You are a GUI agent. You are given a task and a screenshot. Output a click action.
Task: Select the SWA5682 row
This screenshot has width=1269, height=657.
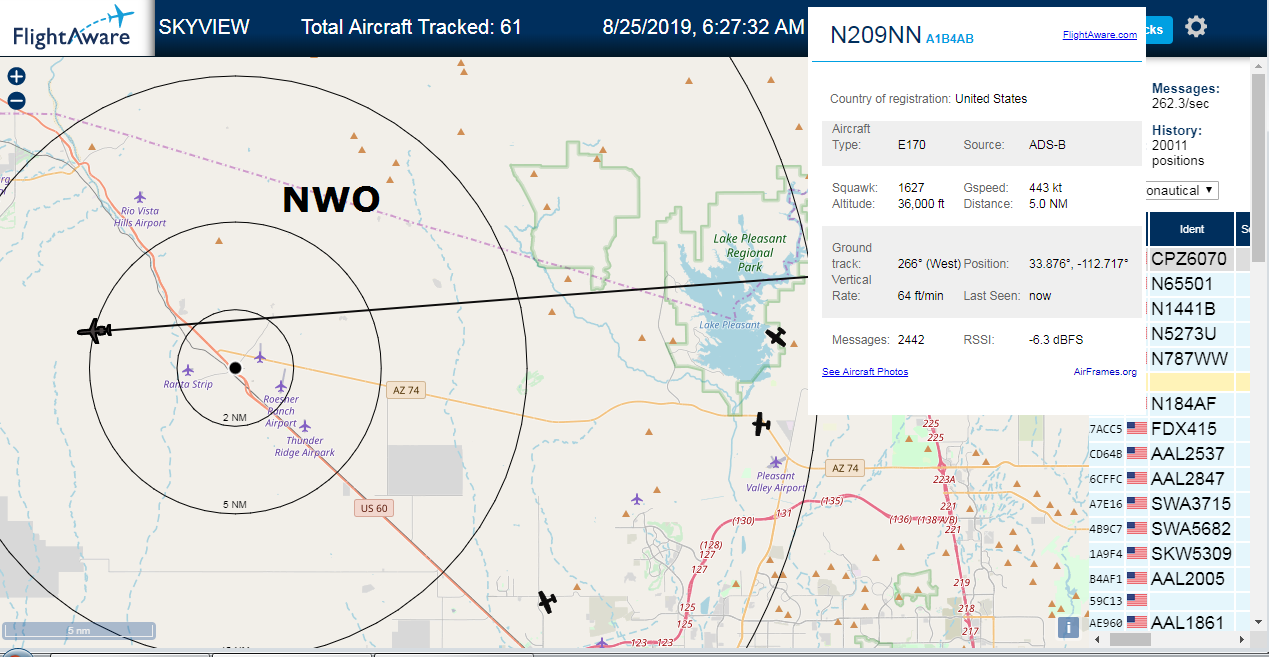point(1168,529)
